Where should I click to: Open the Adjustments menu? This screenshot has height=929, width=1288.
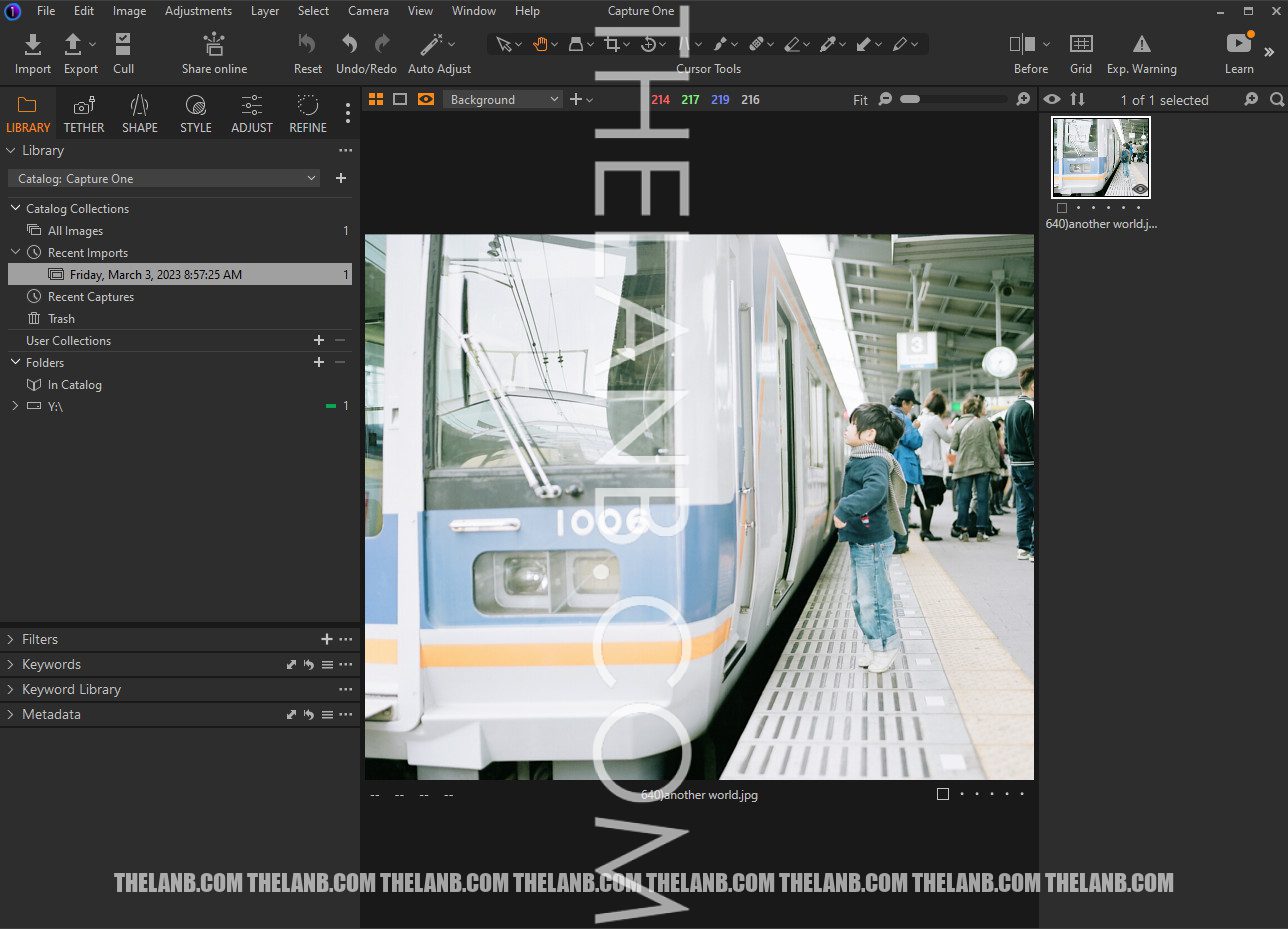click(198, 11)
